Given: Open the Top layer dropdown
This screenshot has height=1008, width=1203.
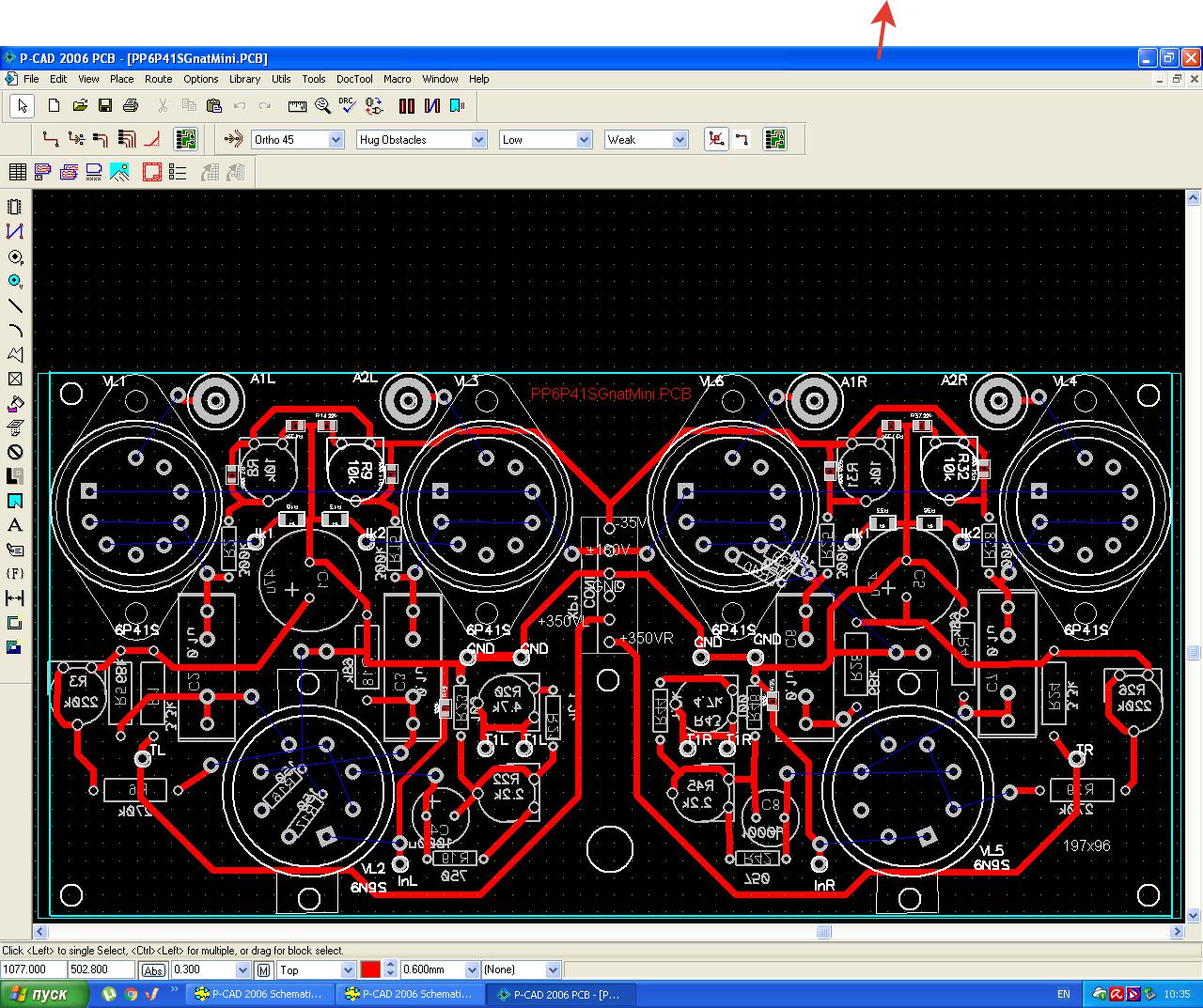Looking at the screenshot, I should [x=348, y=970].
